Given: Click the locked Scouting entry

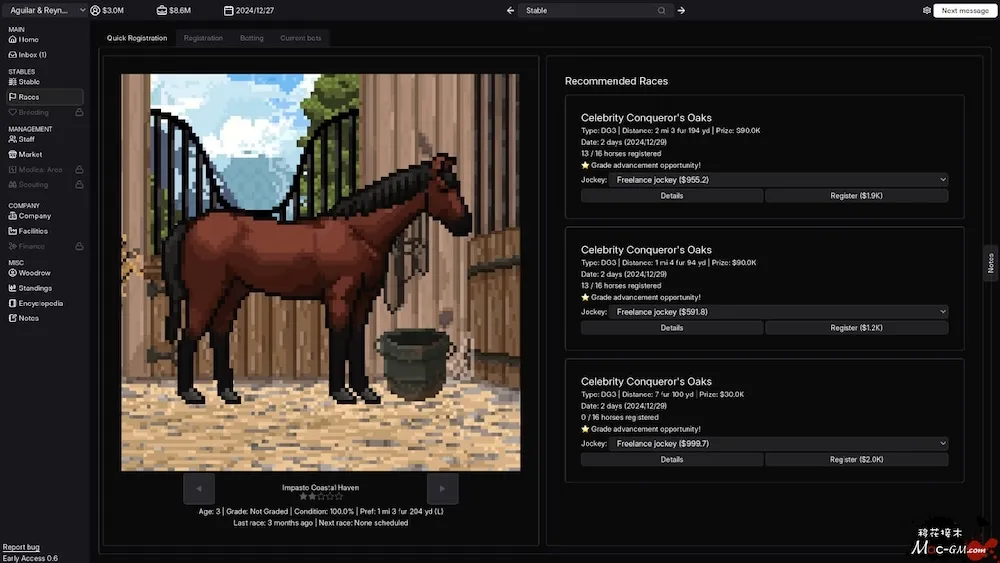Looking at the screenshot, I should pos(29,184).
